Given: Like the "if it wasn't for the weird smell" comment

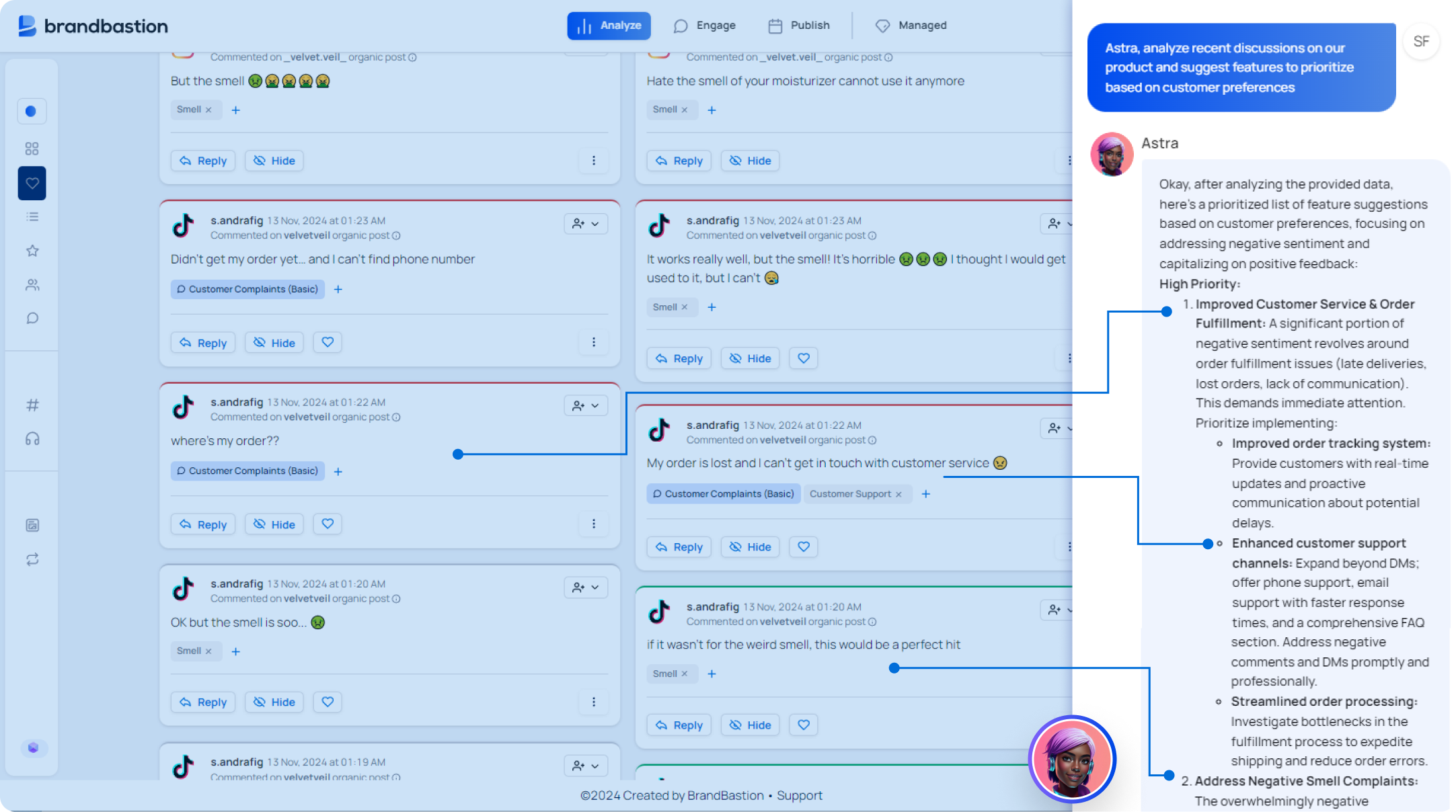Looking at the screenshot, I should coord(803,725).
